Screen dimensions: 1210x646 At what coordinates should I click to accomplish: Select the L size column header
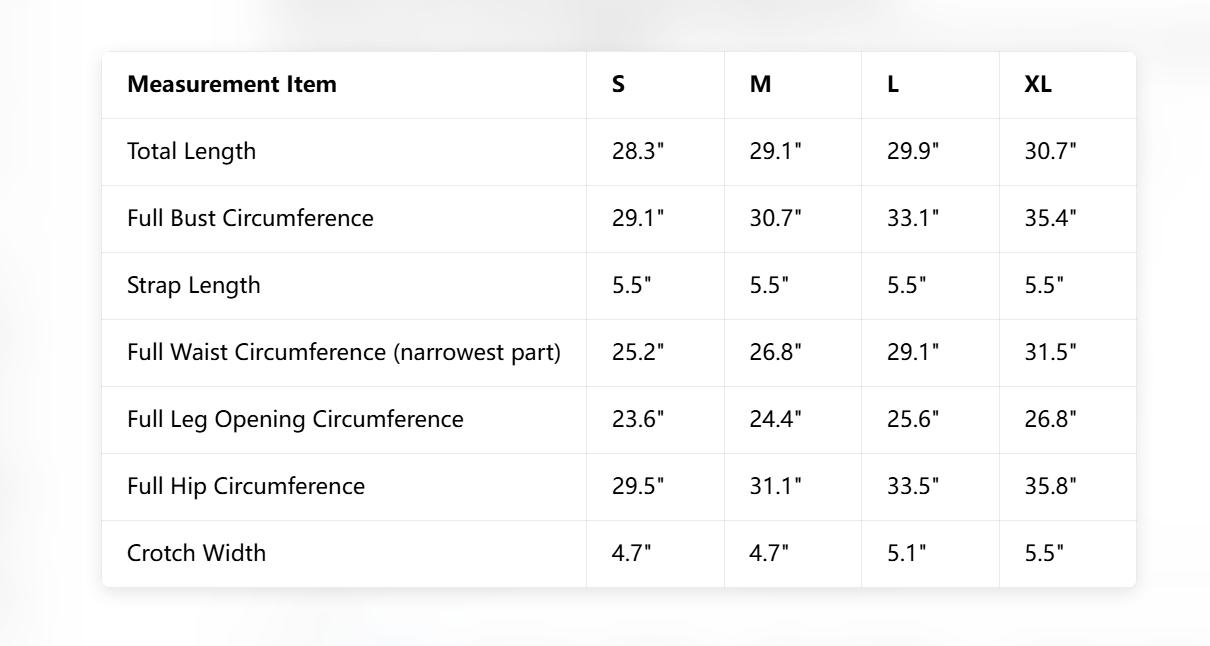(893, 85)
